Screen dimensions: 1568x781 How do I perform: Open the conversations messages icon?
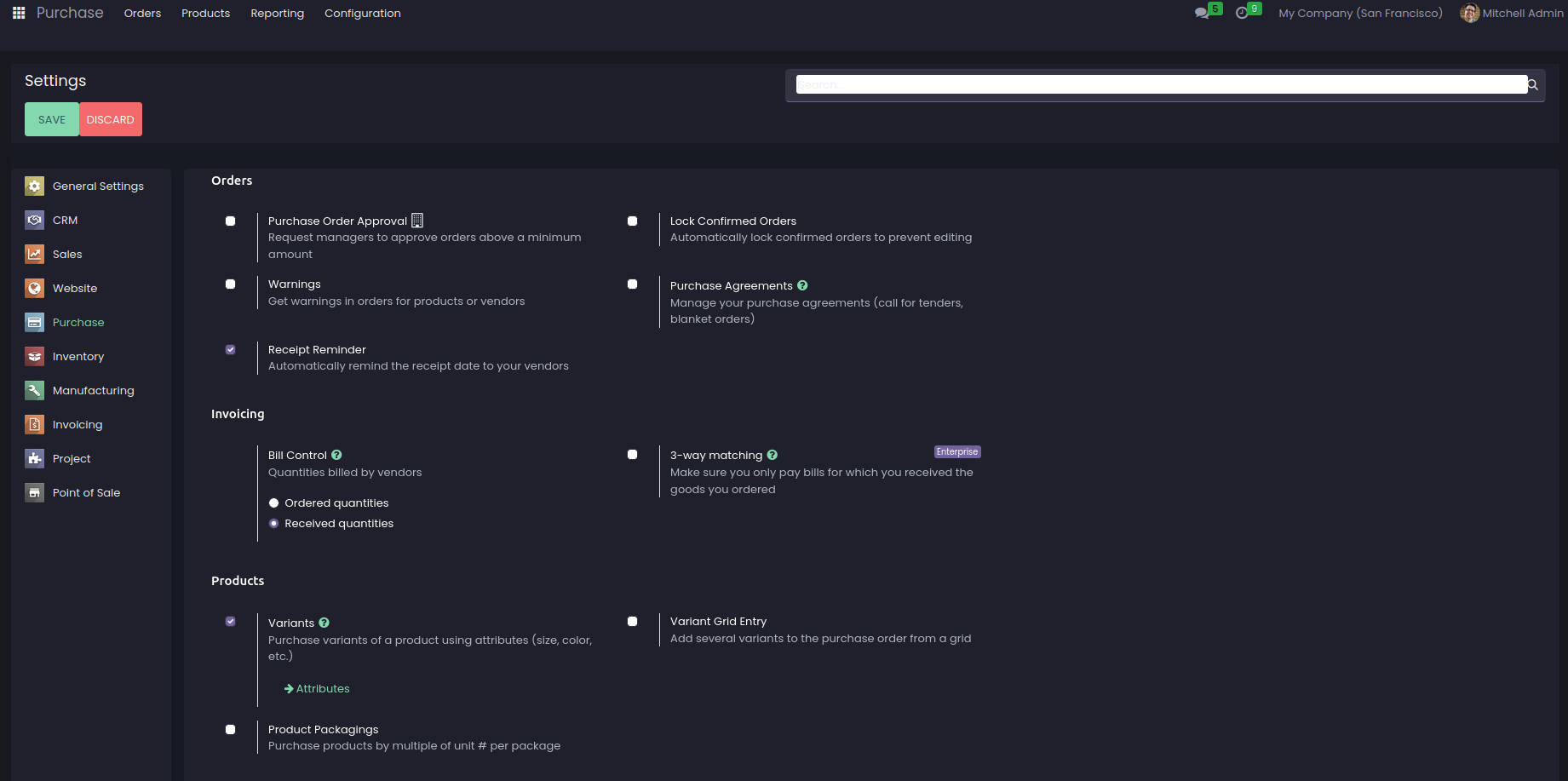pos(1202,13)
